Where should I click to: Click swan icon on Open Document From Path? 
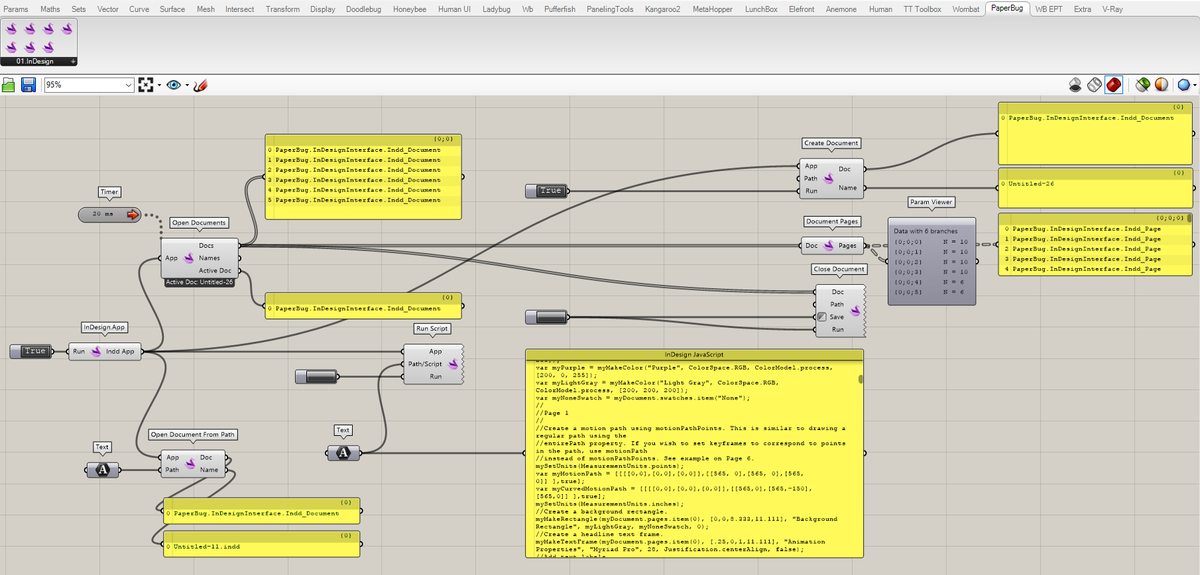(190, 463)
